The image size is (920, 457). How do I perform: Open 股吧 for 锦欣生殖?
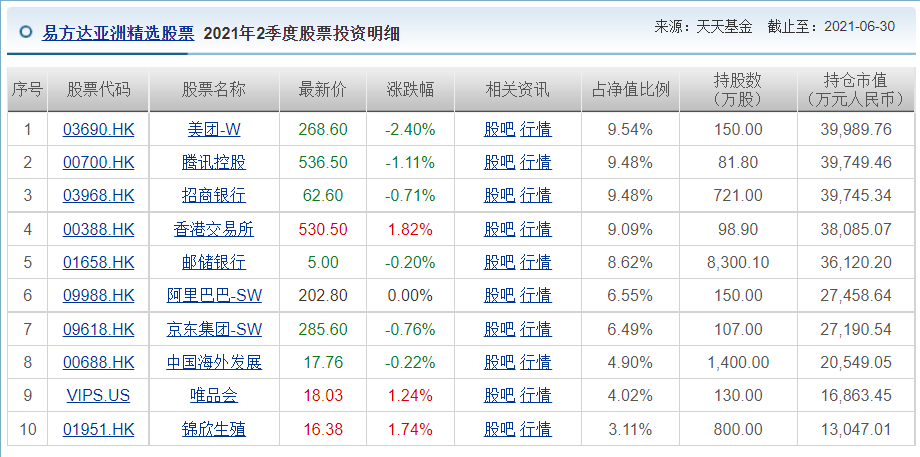[x=499, y=429]
